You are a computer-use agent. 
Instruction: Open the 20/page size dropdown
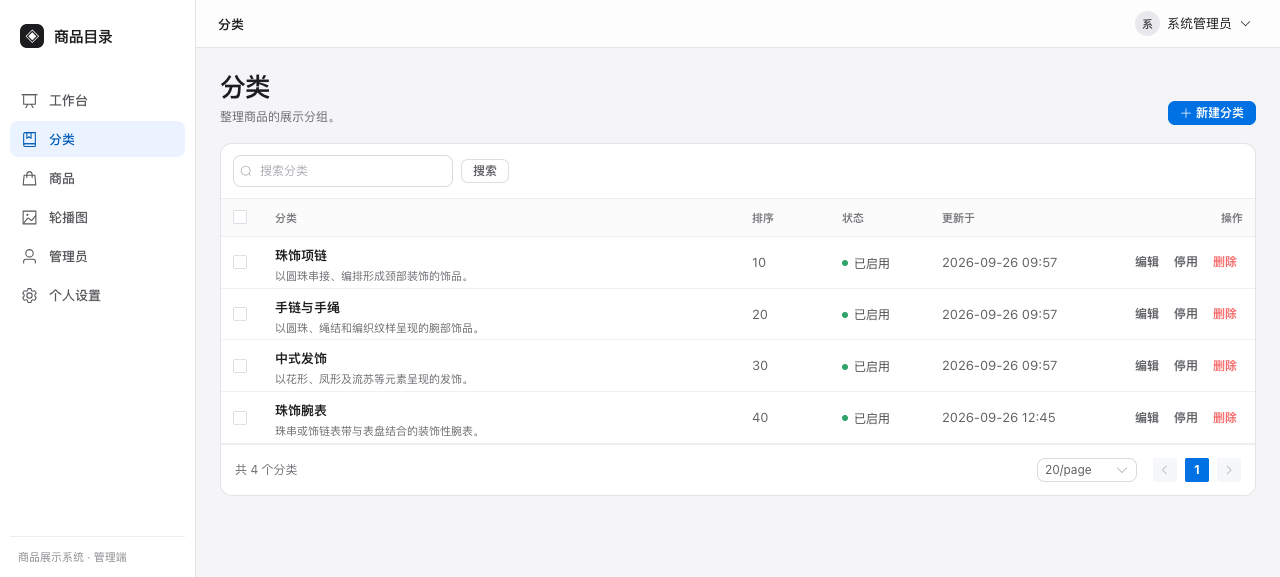coord(1087,470)
